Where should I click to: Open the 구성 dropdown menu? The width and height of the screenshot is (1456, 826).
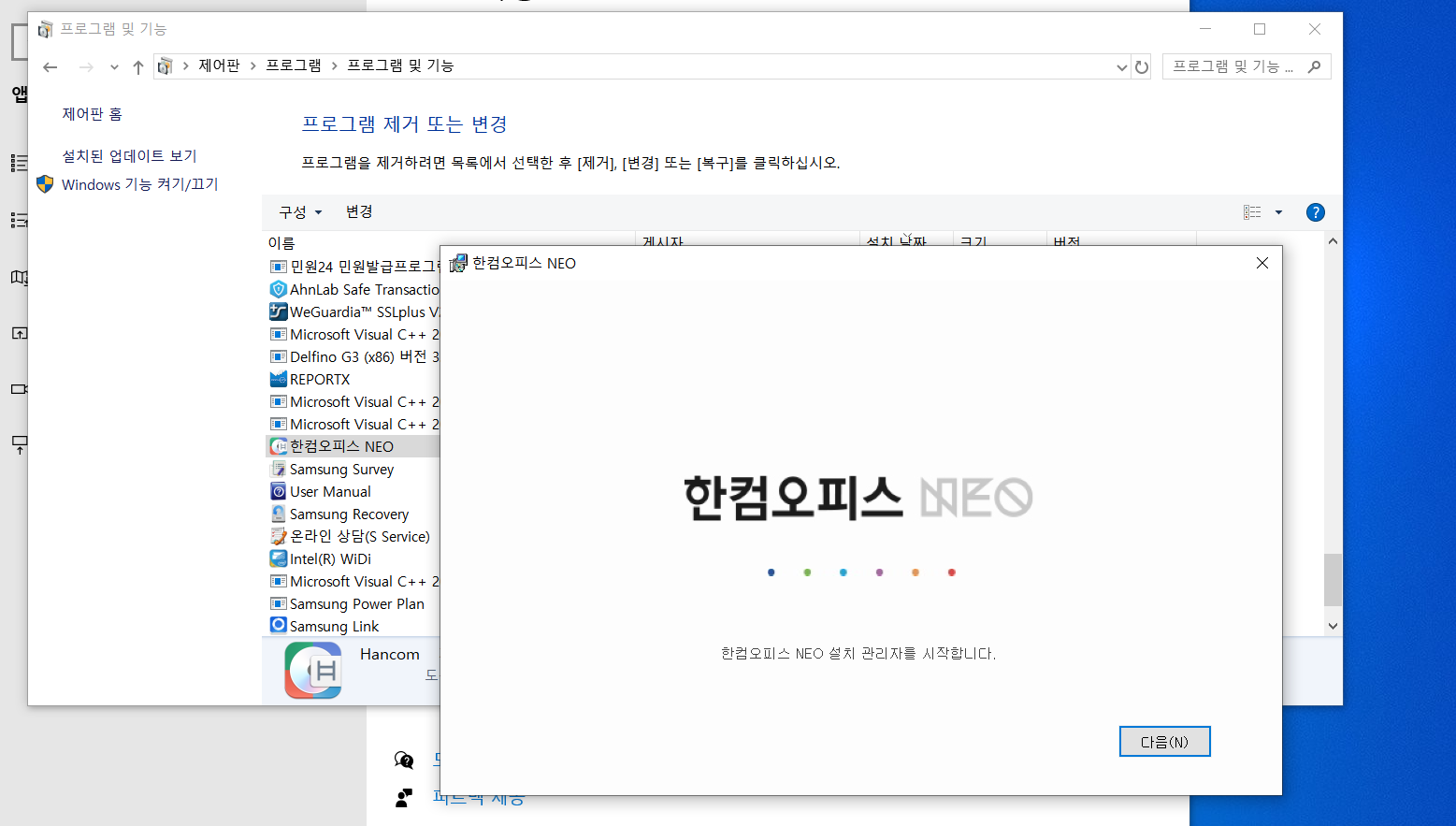(x=300, y=212)
